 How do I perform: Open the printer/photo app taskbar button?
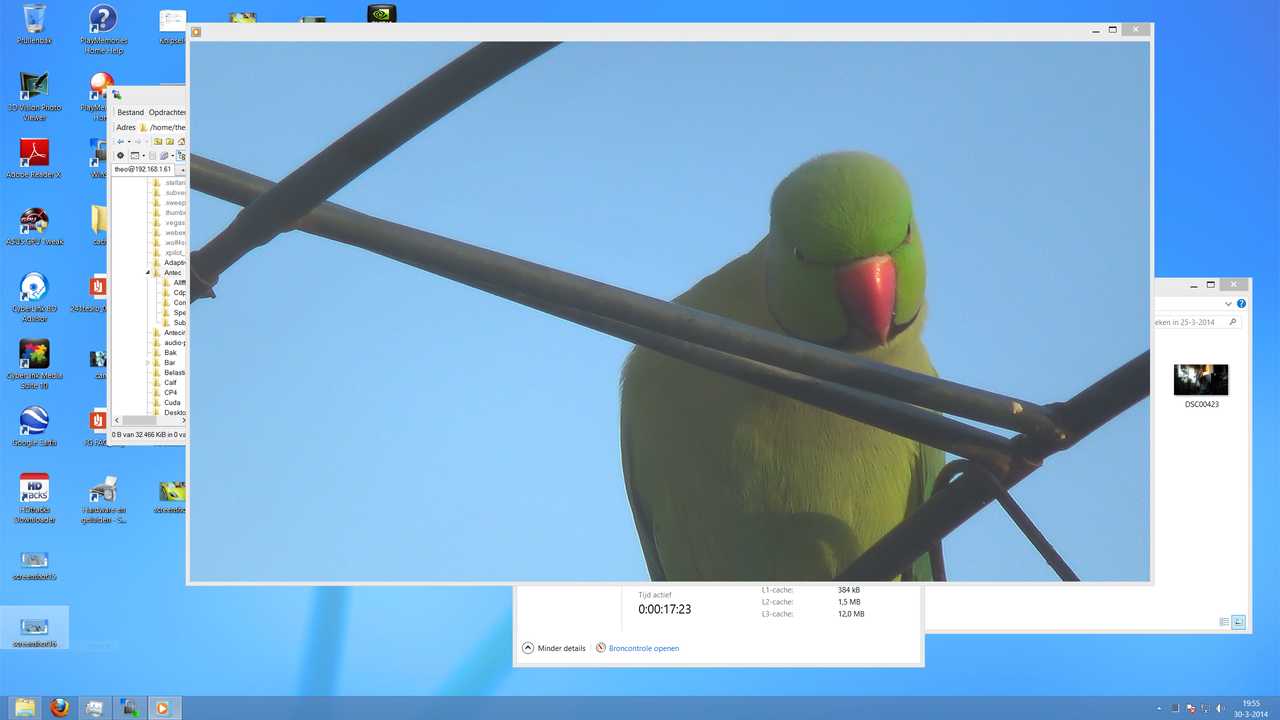tap(94, 708)
